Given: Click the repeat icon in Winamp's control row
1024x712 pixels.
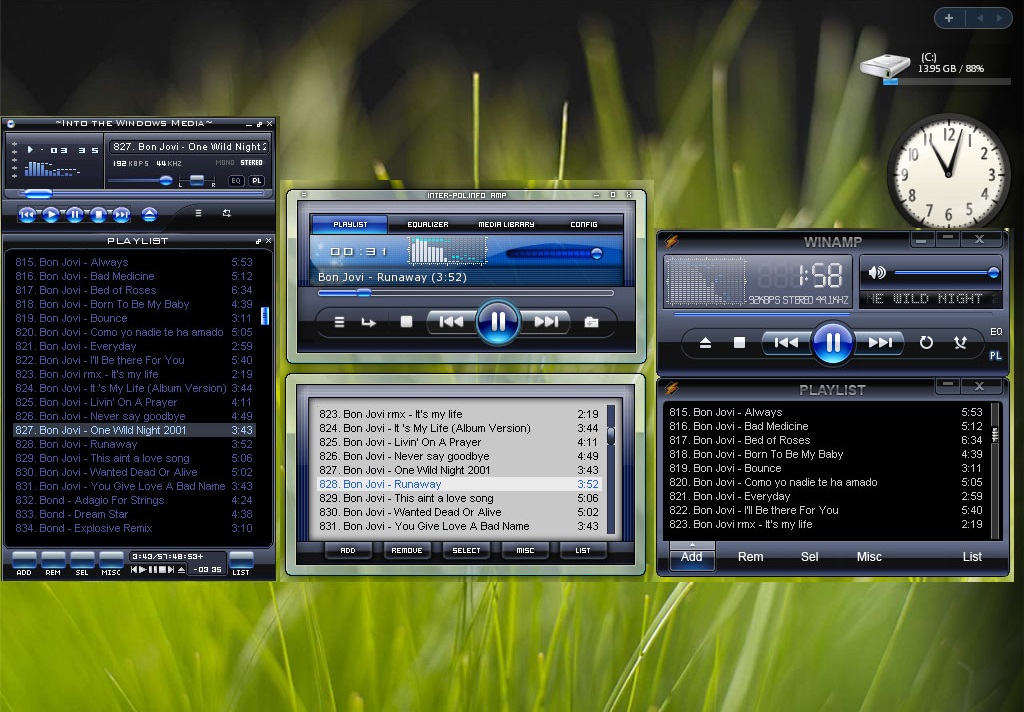Looking at the screenshot, I should 926,342.
